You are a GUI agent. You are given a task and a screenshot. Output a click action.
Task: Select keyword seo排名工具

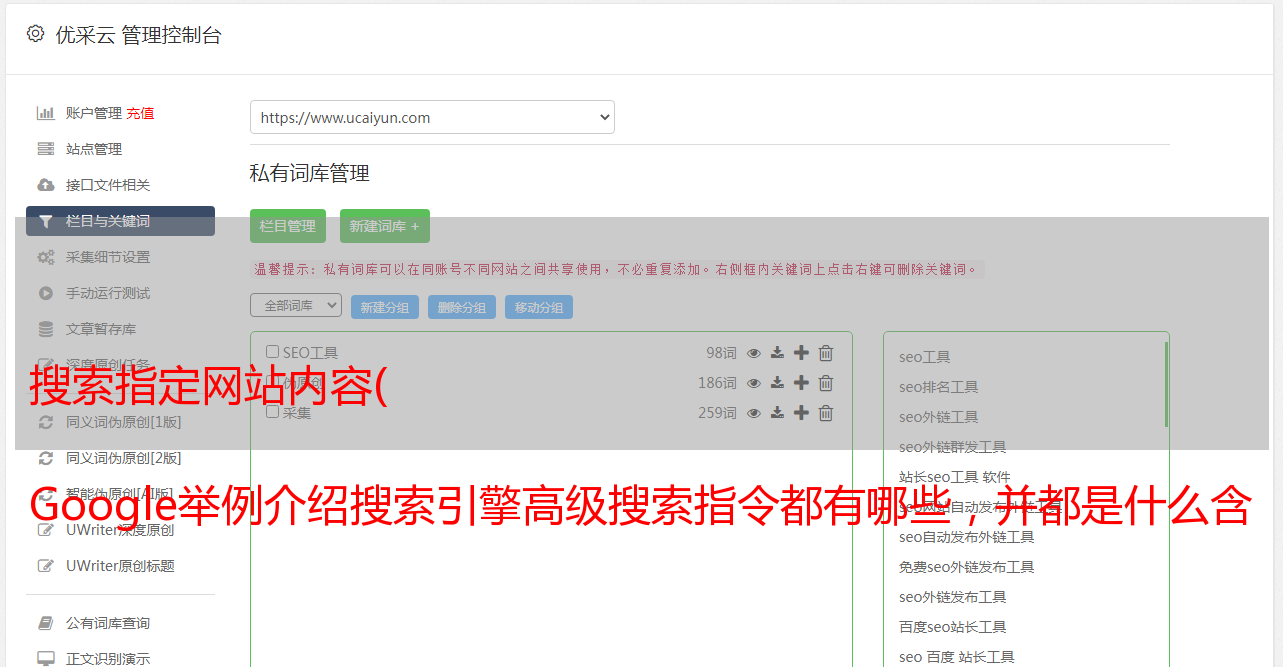click(939, 387)
